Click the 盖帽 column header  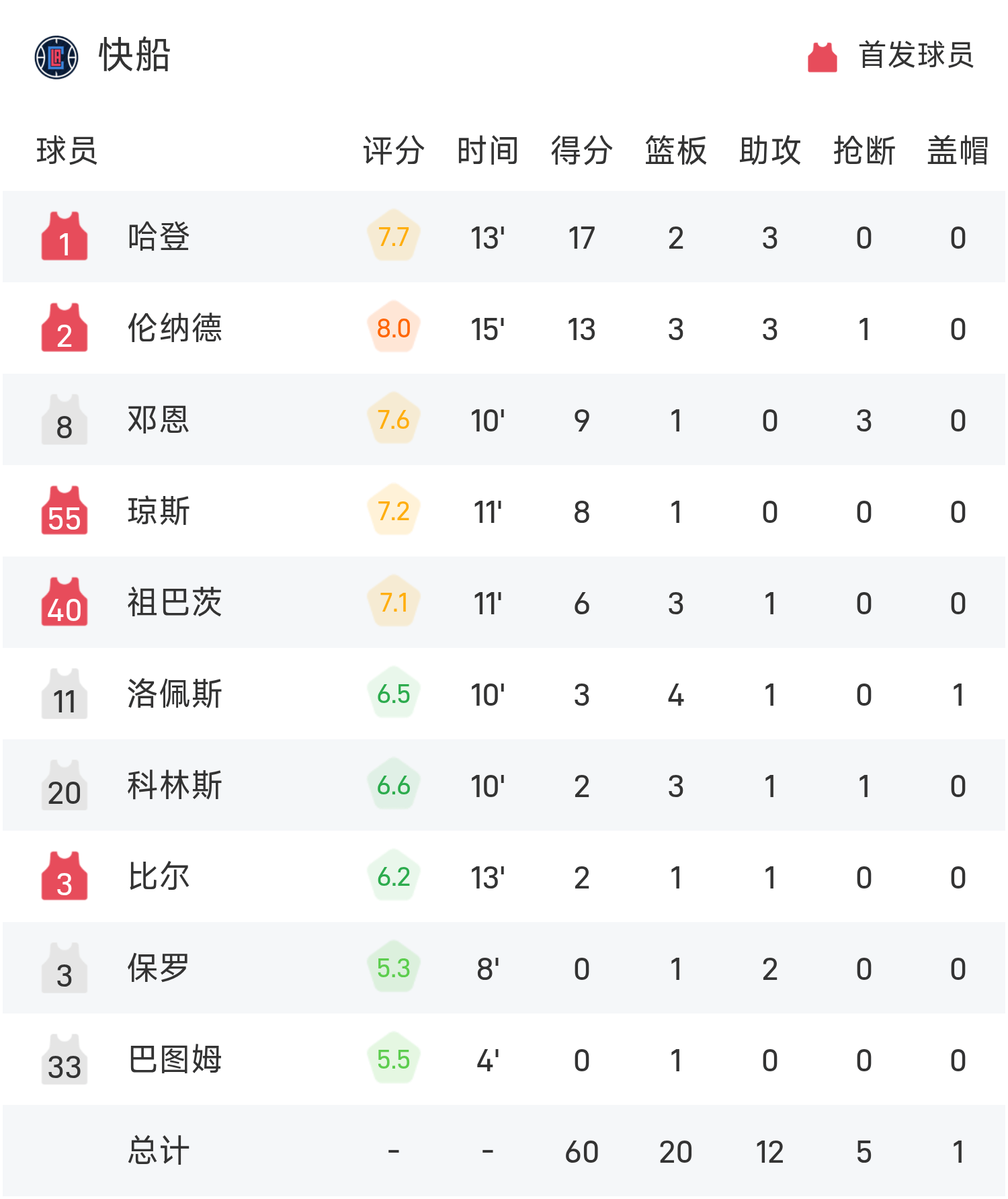coord(958,150)
